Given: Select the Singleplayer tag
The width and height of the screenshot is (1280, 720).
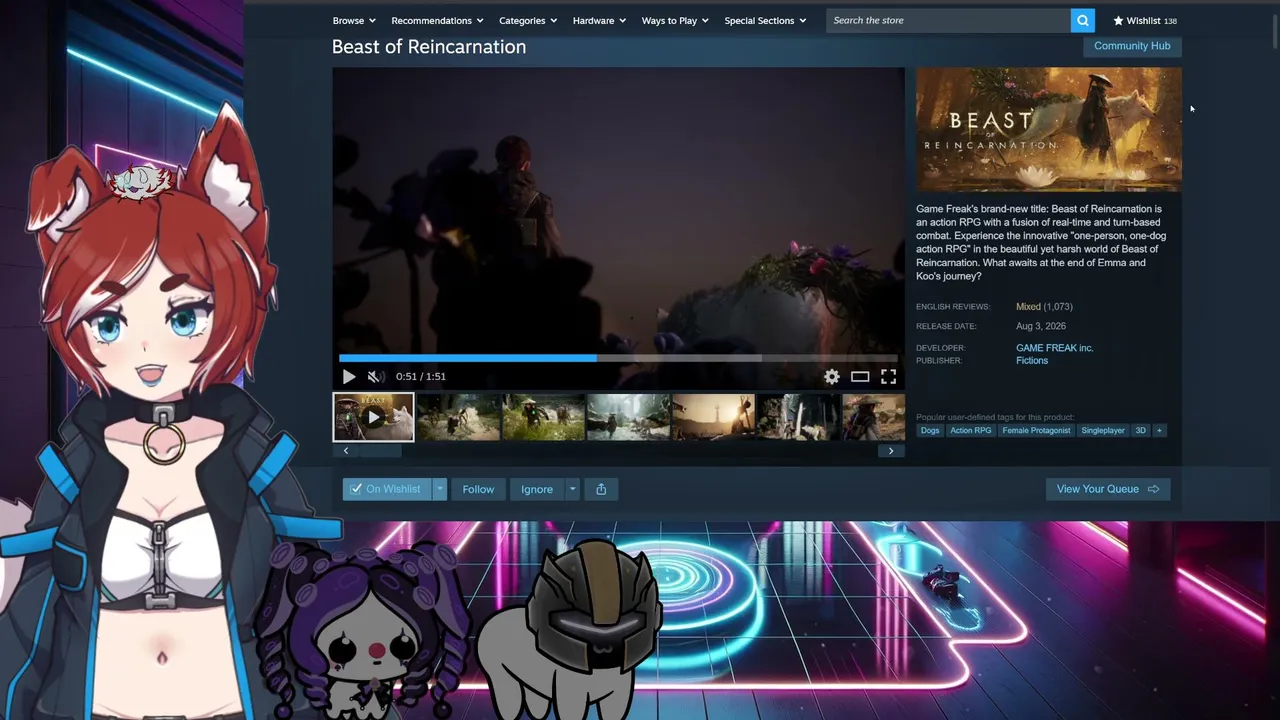Looking at the screenshot, I should (1103, 431).
